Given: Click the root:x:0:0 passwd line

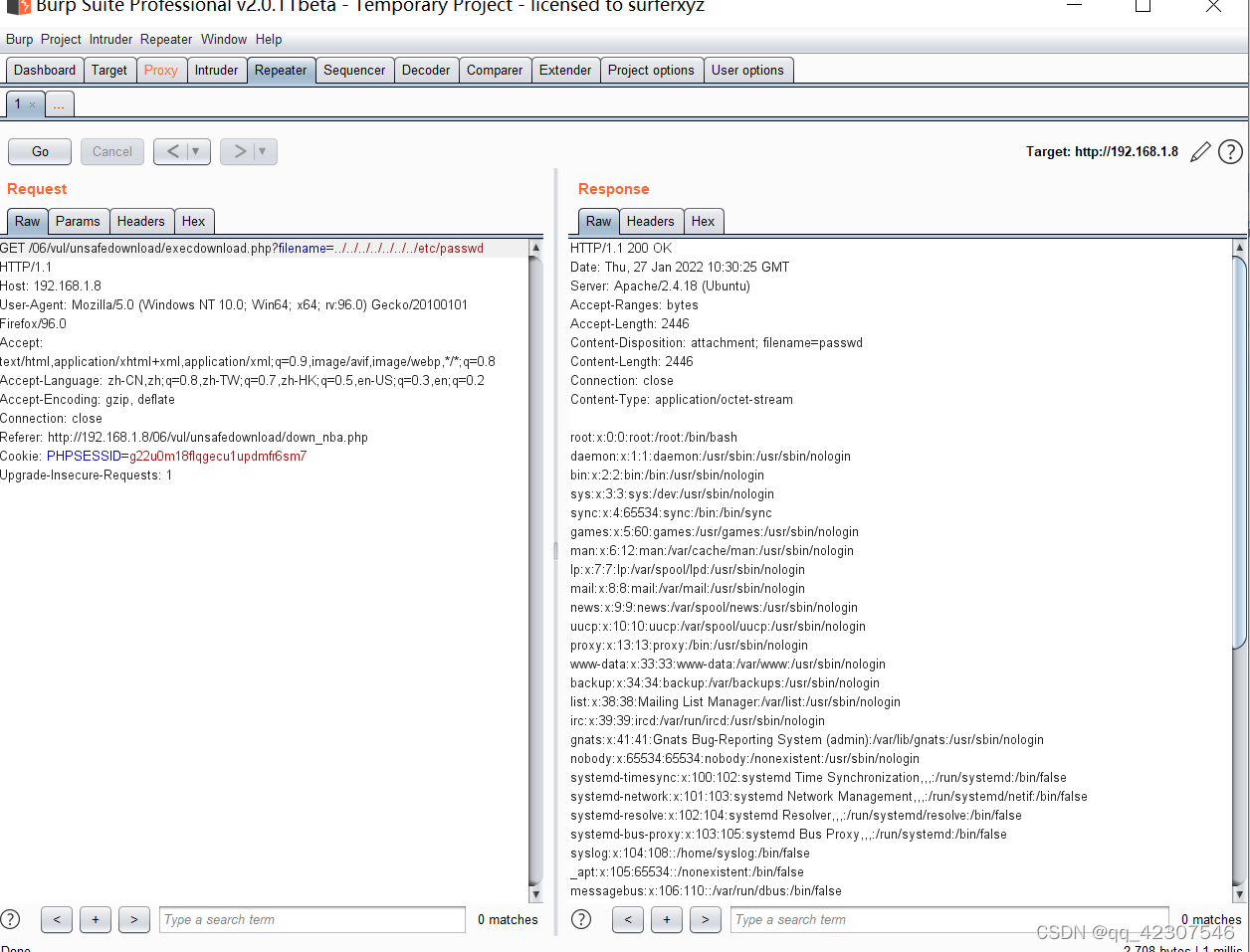Looking at the screenshot, I should [x=654, y=438].
